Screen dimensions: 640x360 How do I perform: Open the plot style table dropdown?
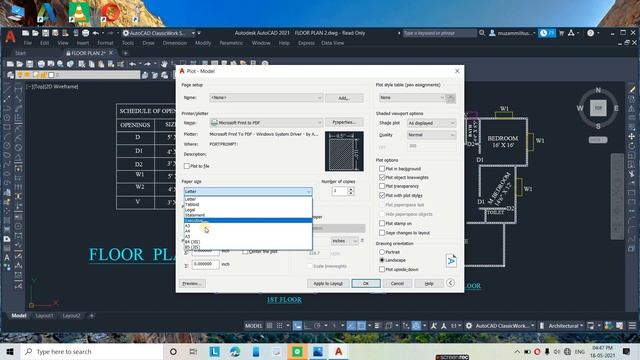pos(411,98)
